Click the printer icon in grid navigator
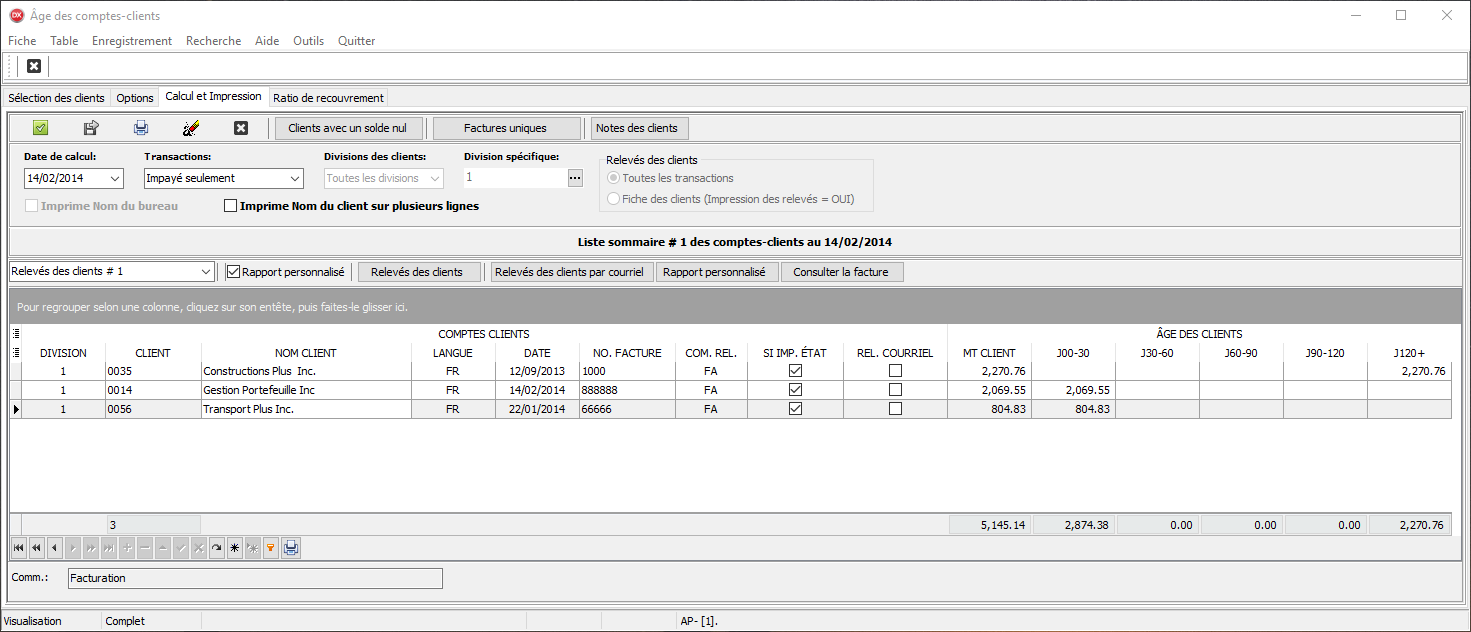The height and width of the screenshot is (632, 1471). tap(290, 548)
